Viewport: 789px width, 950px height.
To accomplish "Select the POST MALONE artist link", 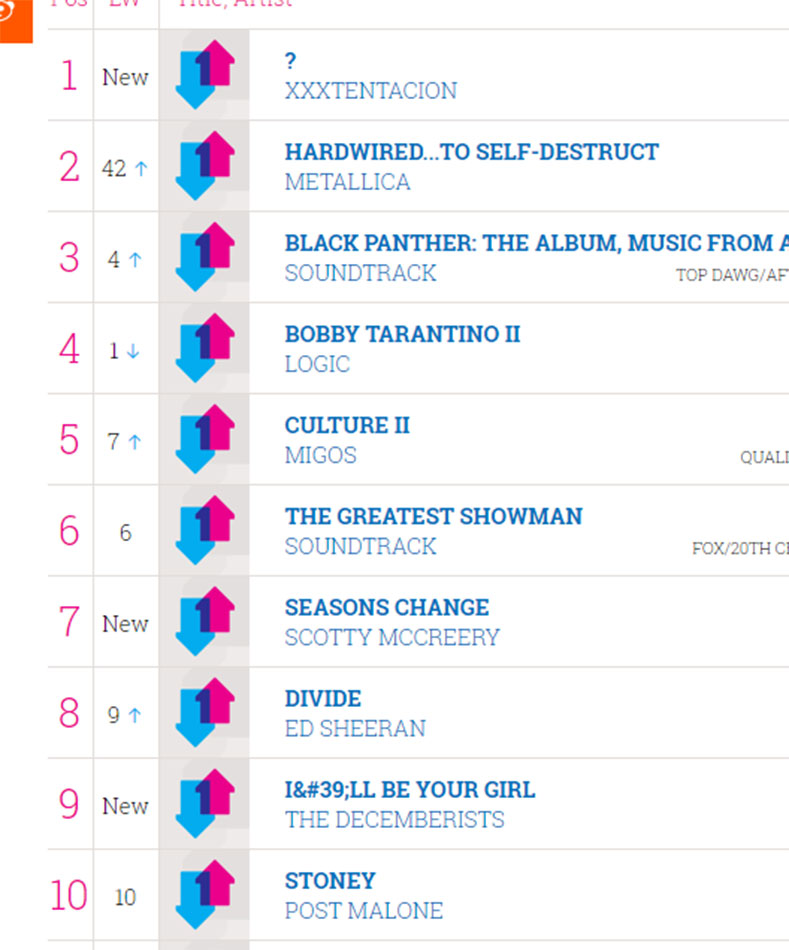I will (x=364, y=911).
